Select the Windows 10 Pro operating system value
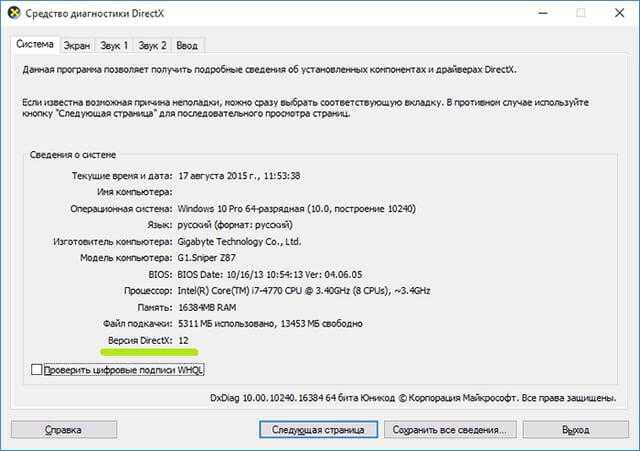 [297, 209]
